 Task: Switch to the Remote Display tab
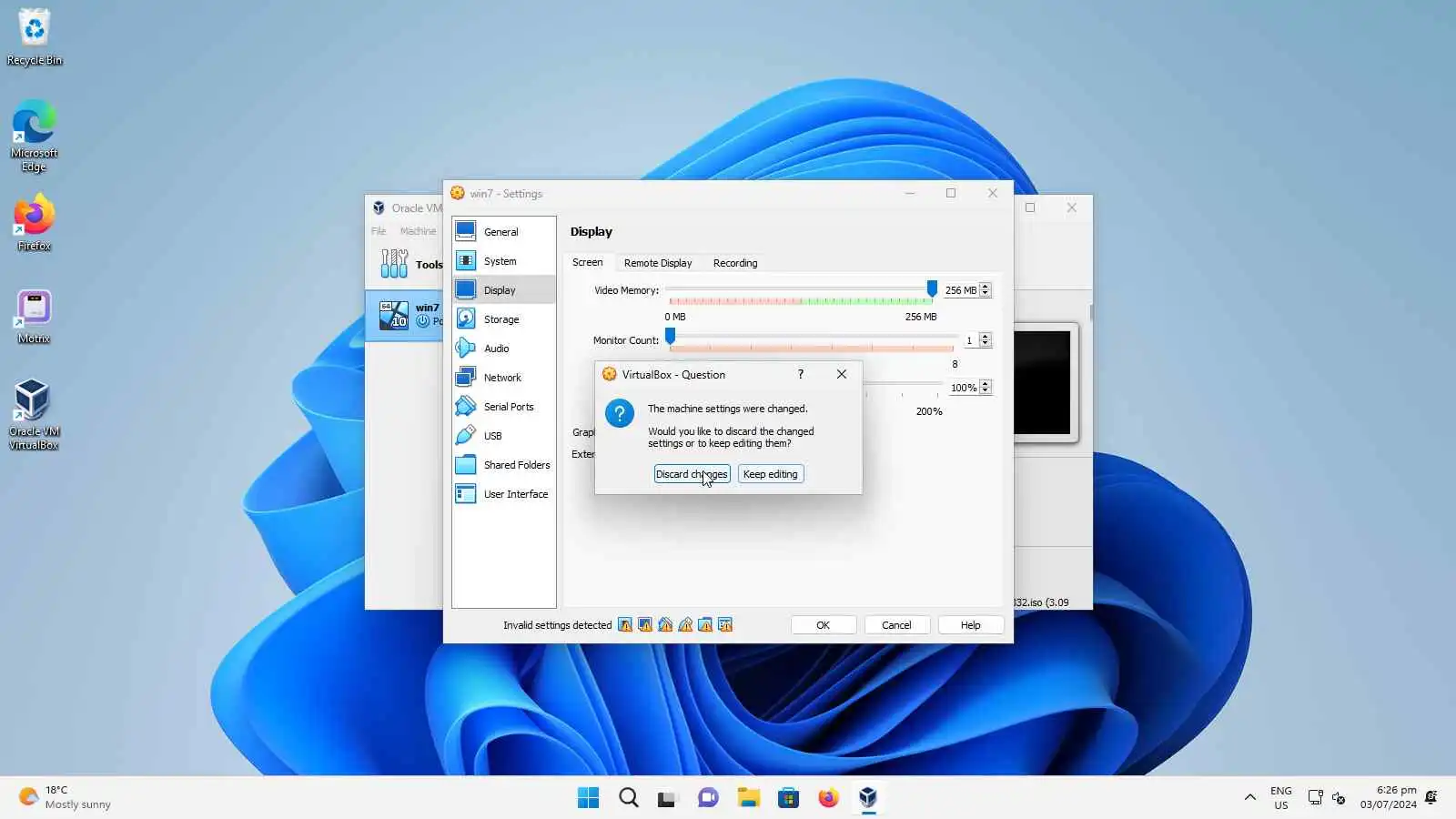pos(658,263)
